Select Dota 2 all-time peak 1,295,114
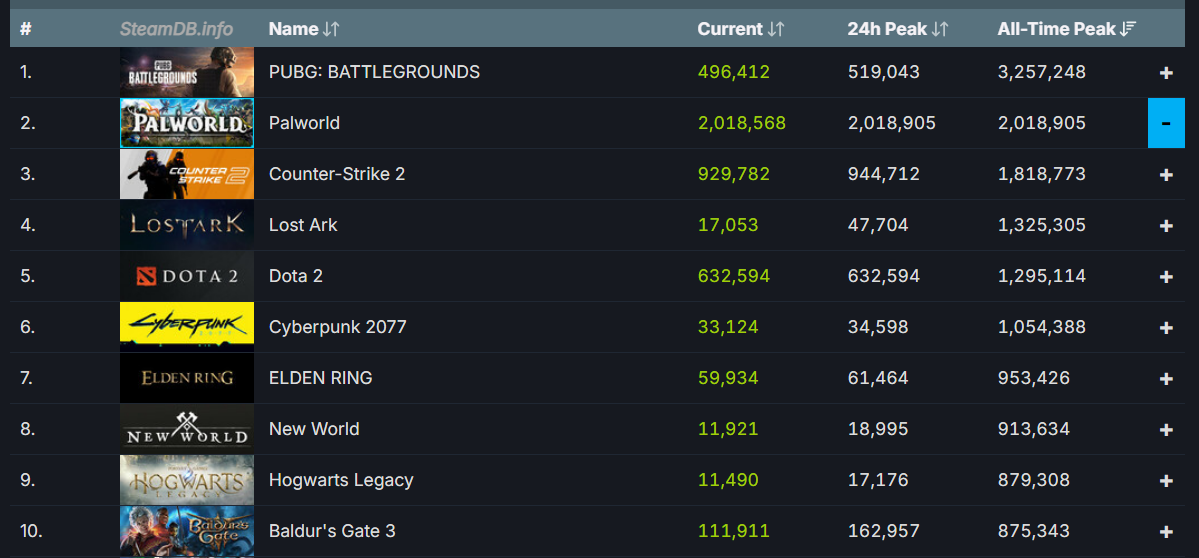Screen dimensions: 1199x558 [1041, 276]
